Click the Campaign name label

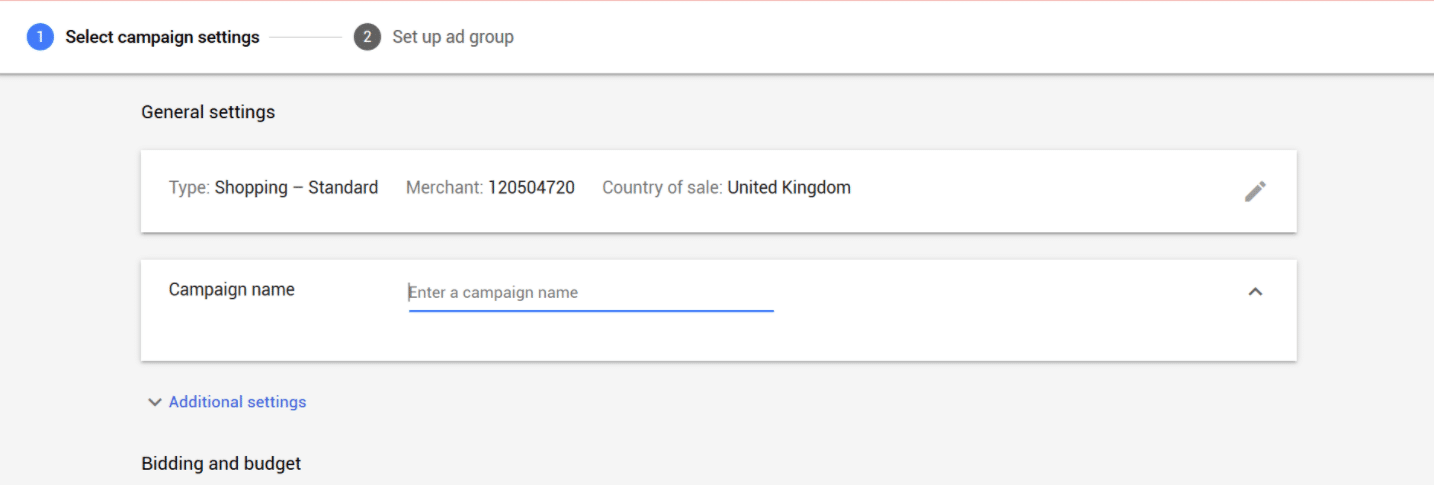[231, 290]
